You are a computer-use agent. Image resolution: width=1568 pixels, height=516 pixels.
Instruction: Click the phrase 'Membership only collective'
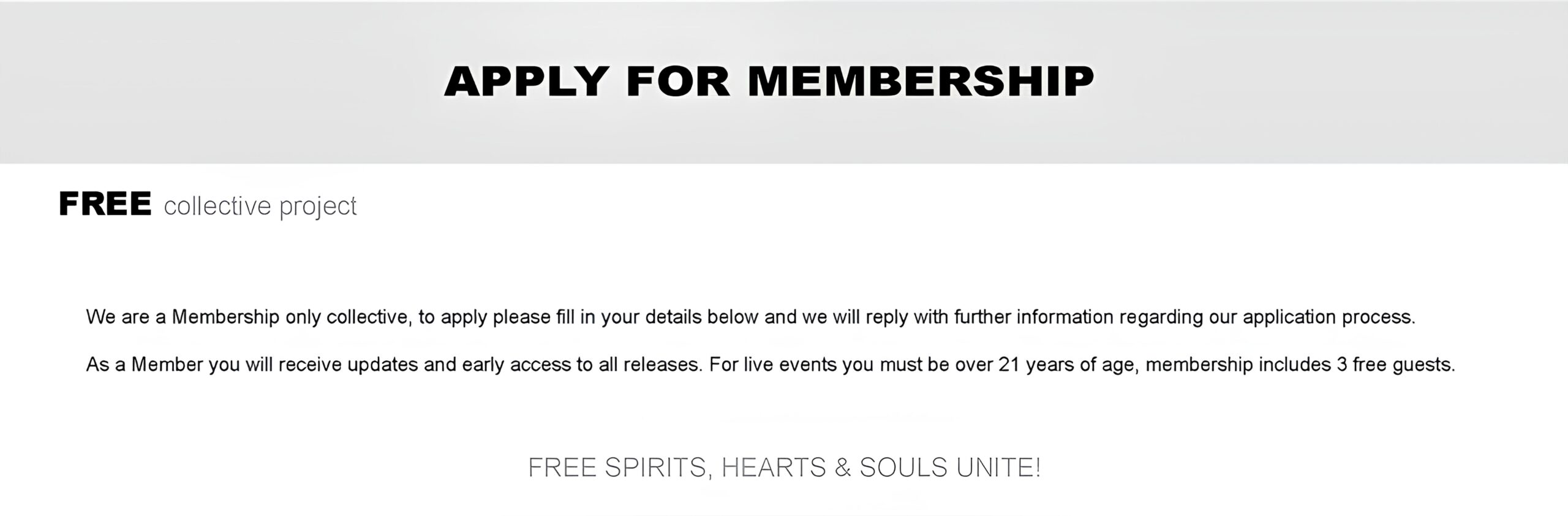(290, 317)
